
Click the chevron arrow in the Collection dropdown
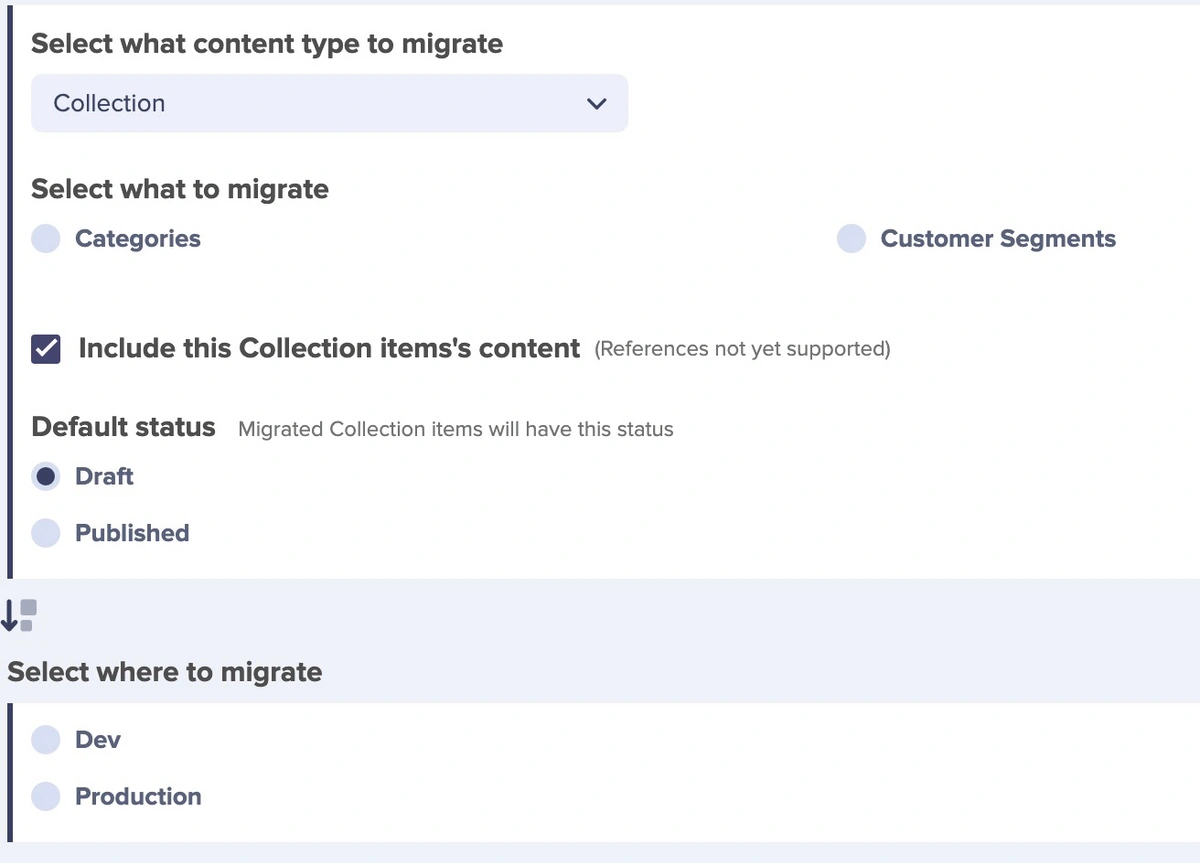(596, 104)
